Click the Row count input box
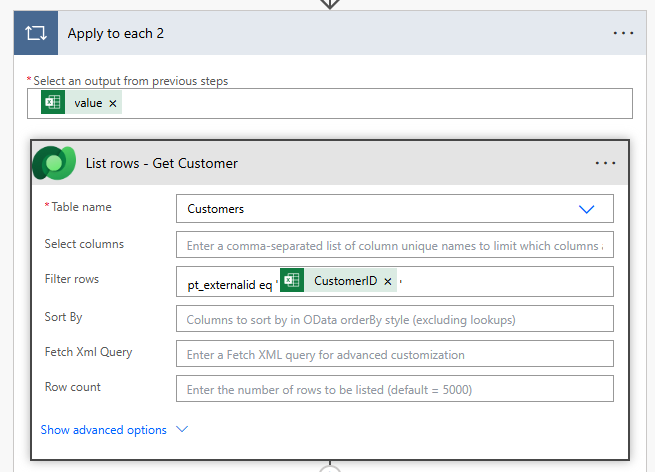Screen dimensions: 655x472 click(394, 389)
